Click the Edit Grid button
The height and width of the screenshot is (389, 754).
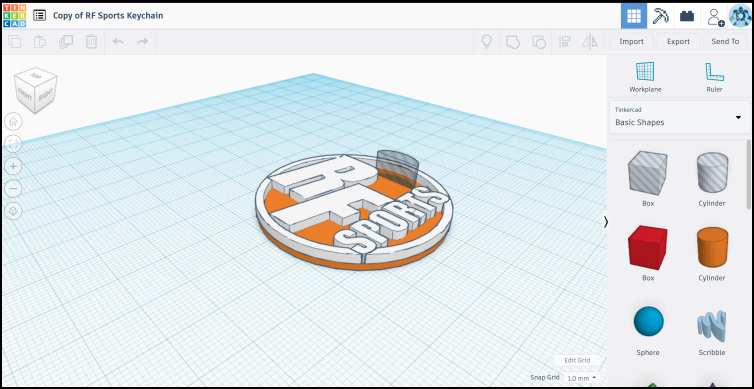point(577,360)
